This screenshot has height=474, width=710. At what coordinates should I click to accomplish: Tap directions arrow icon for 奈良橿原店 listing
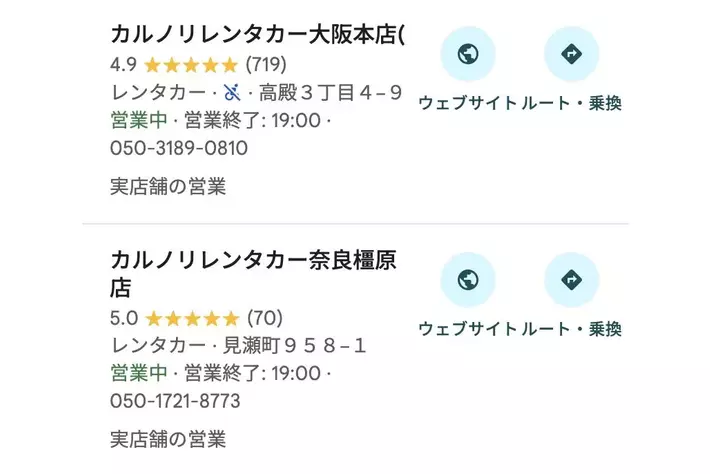(x=571, y=280)
